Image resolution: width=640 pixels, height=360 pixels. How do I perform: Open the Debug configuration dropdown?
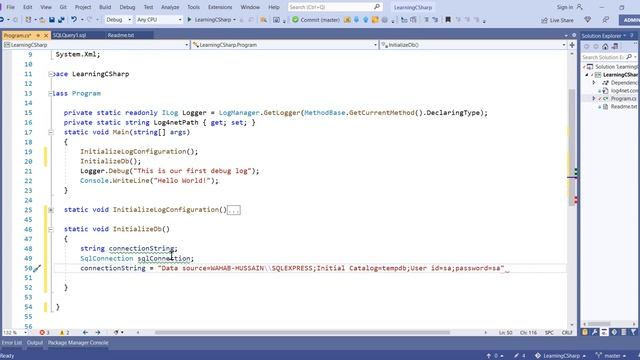[x=118, y=20]
